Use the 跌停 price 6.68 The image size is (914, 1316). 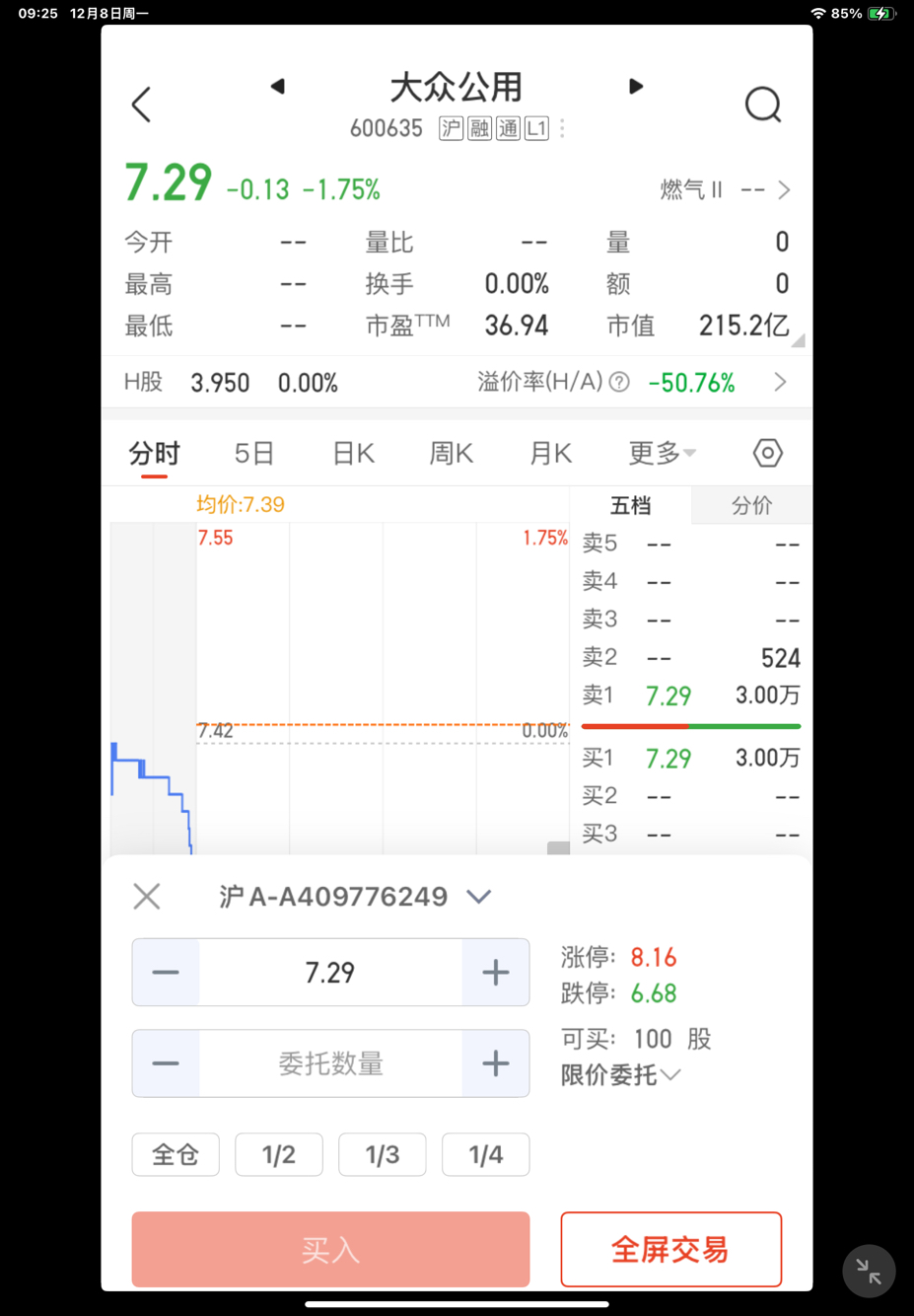pyautogui.click(x=654, y=992)
